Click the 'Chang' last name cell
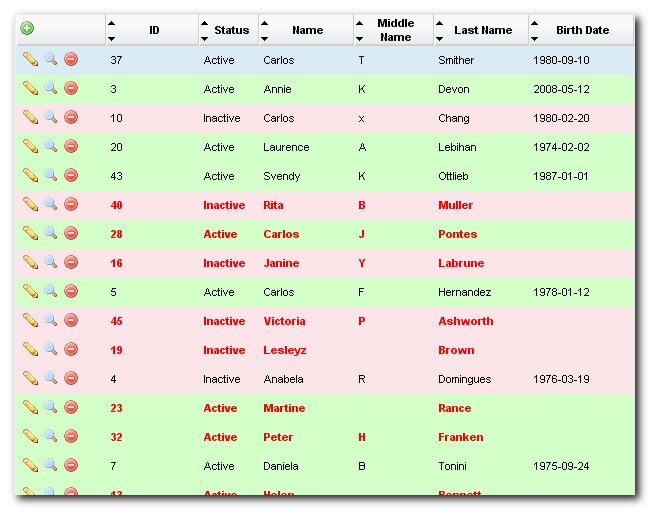 454,118
